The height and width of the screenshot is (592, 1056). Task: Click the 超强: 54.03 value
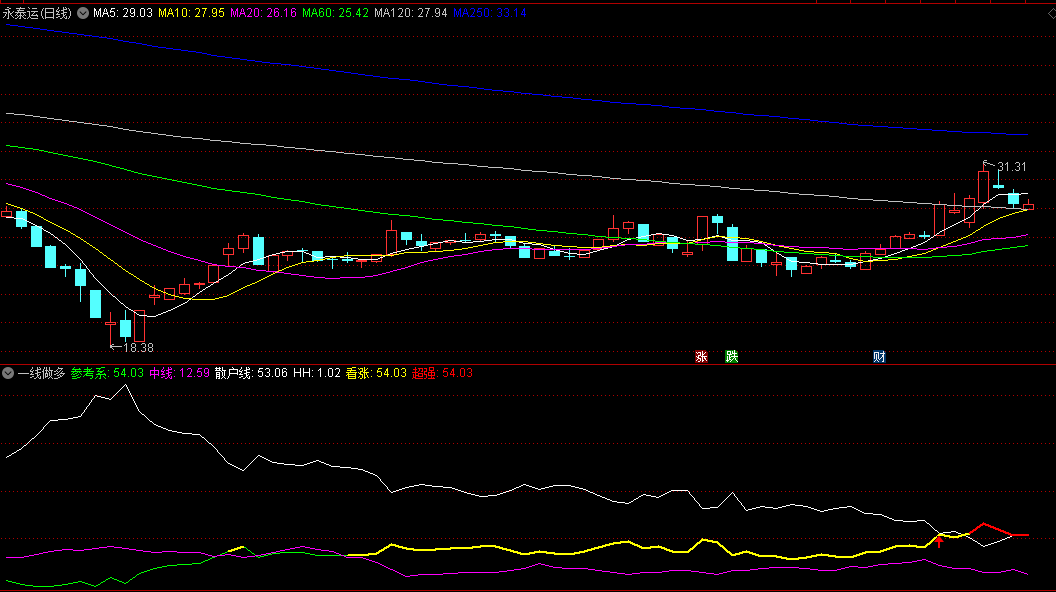click(442, 373)
